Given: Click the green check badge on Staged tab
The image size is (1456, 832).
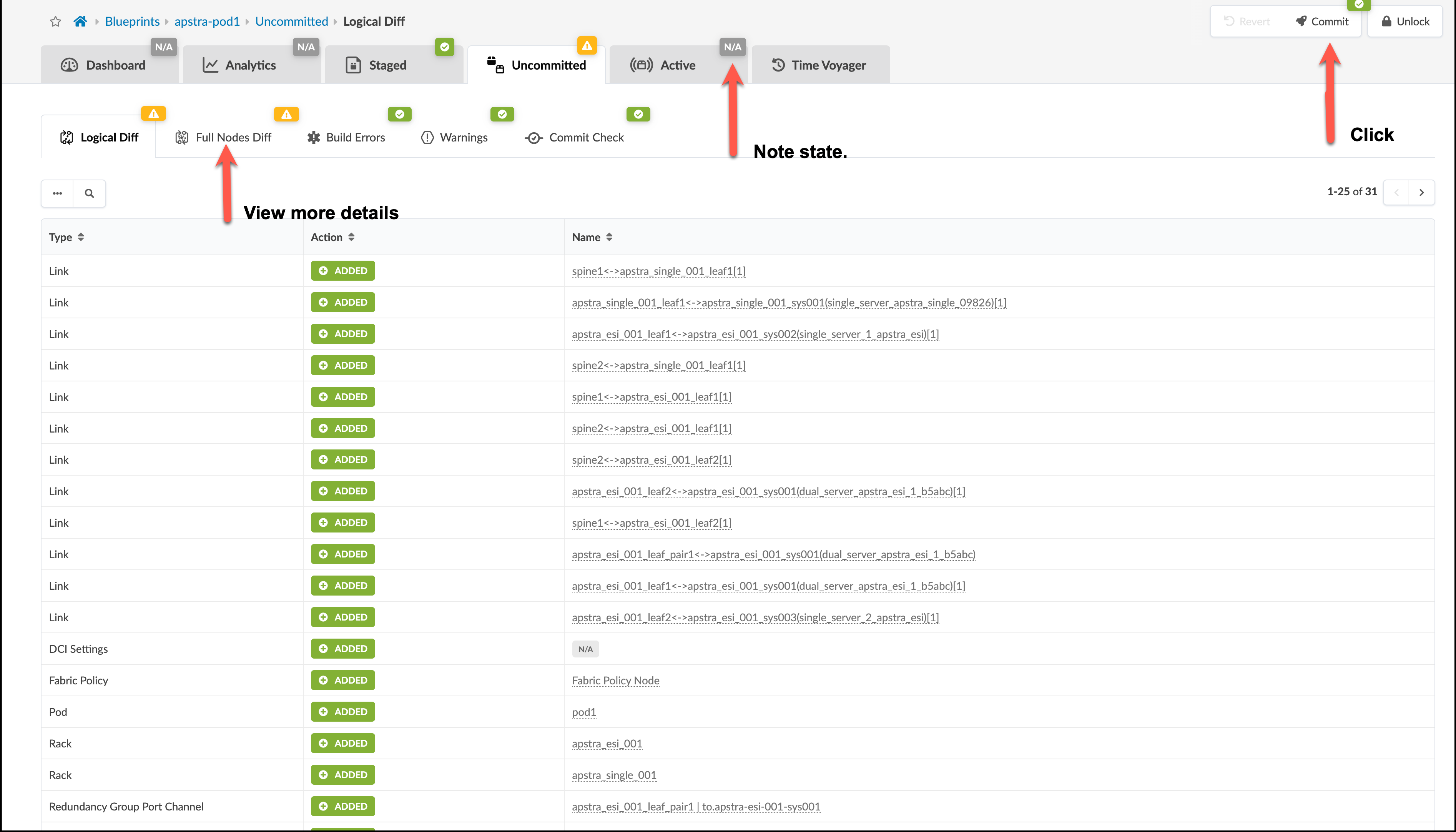Looking at the screenshot, I should 444,47.
